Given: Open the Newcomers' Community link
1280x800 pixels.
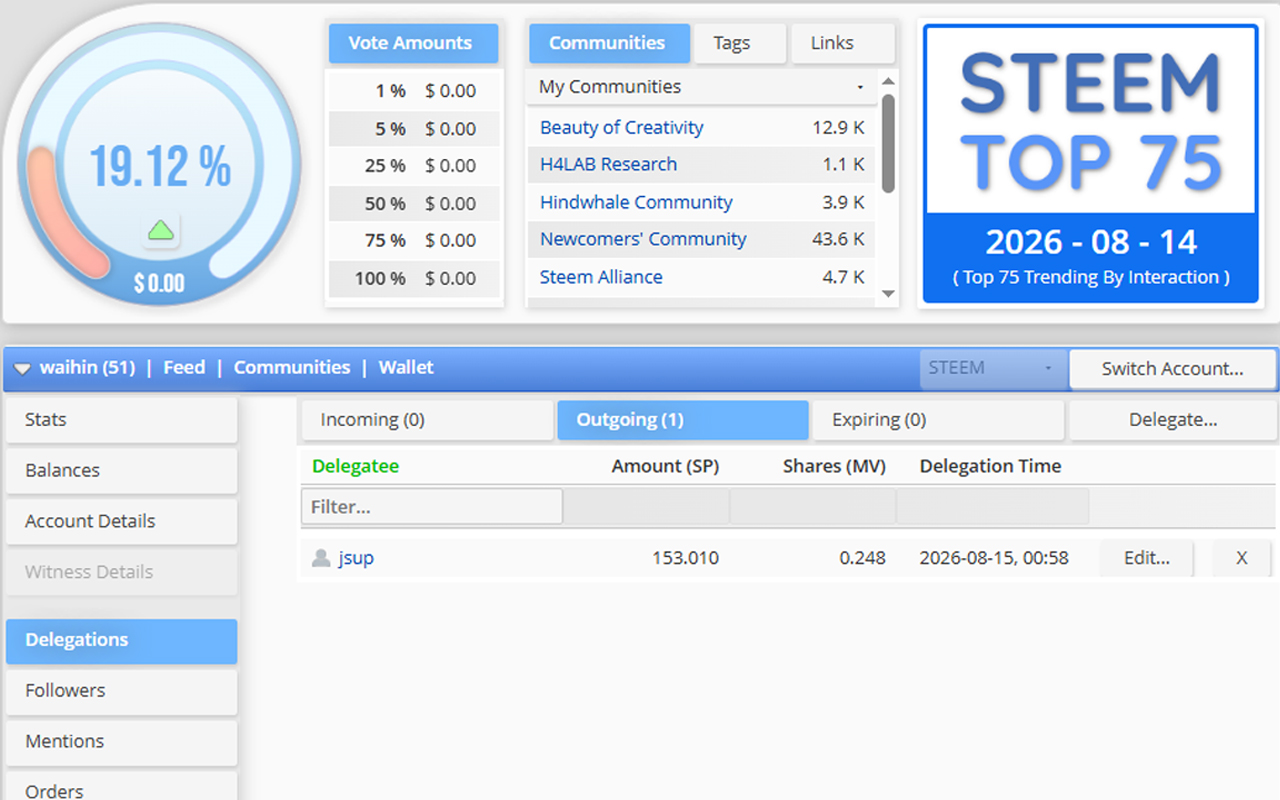Looking at the screenshot, I should coord(643,239).
